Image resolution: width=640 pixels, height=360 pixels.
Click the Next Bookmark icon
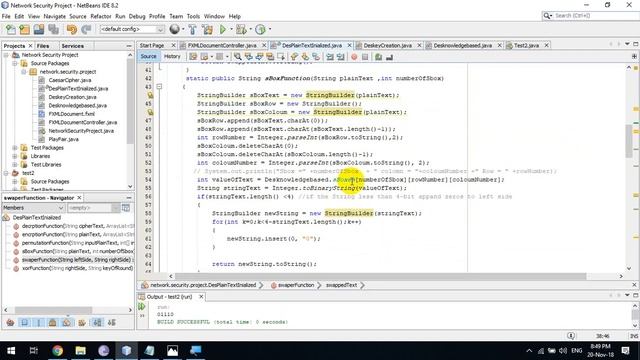305,57
